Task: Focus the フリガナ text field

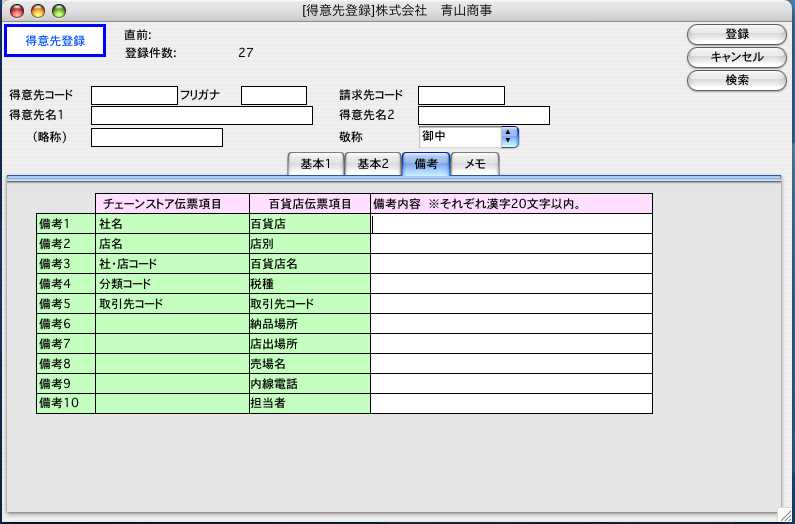Action: 273,96
